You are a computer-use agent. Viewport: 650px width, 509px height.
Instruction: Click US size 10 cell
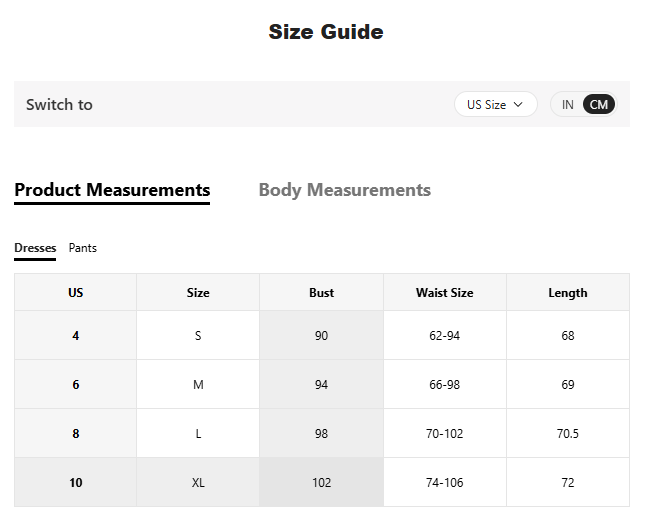click(x=75, y=482)
